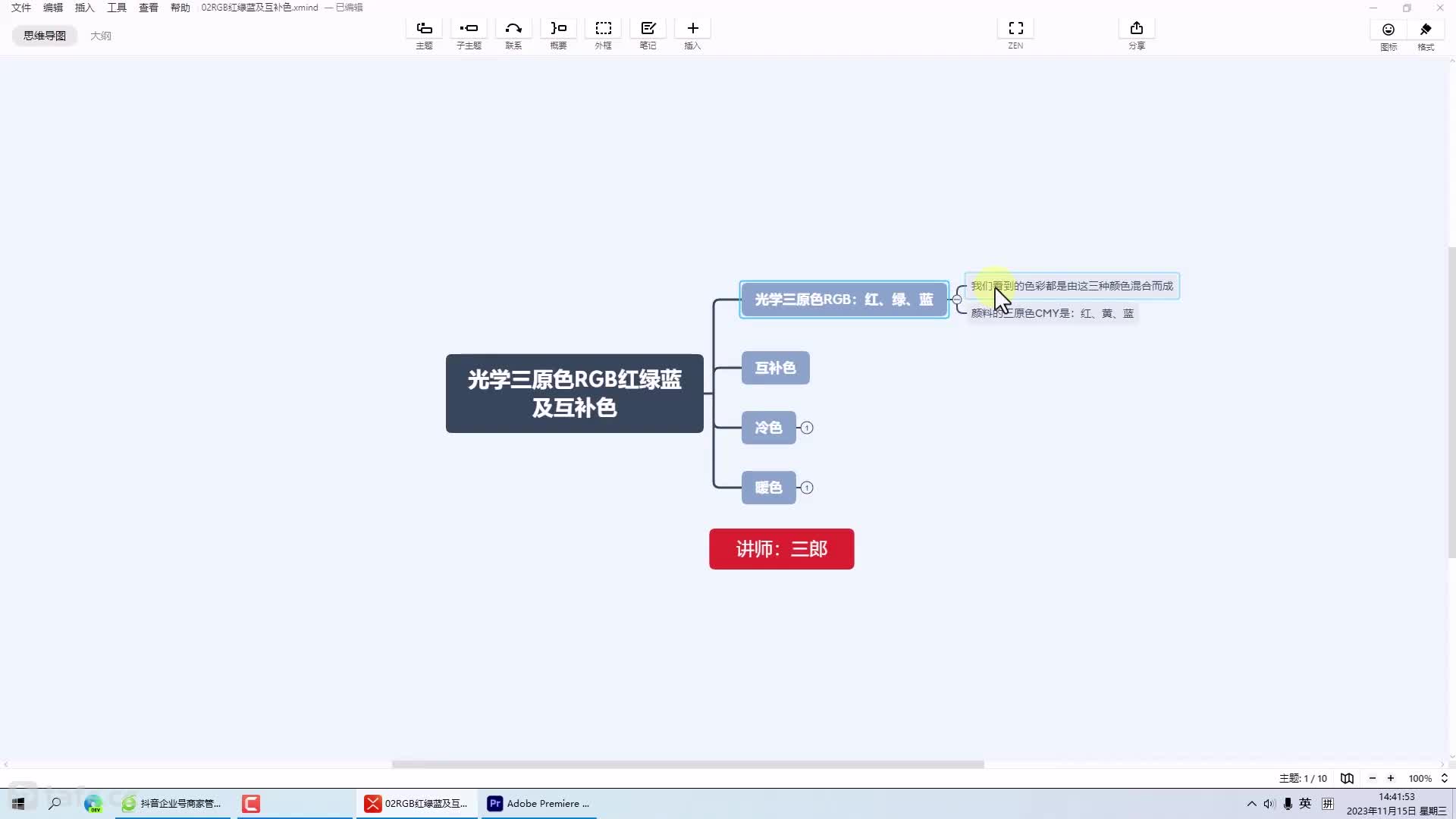This screenshot has width=1456, height=819.
Task: Switch to 思维导图 view tab
Action: click(45, 36)
